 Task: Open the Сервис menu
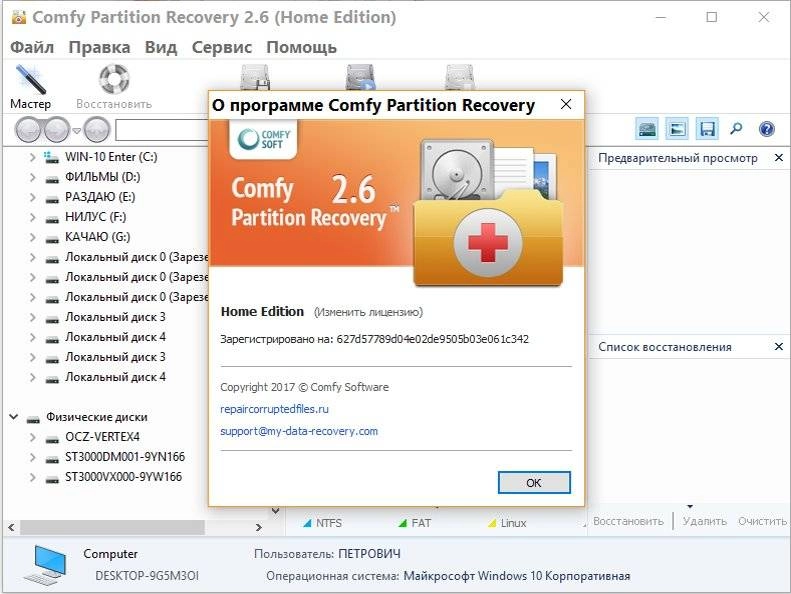coord(222,47)
